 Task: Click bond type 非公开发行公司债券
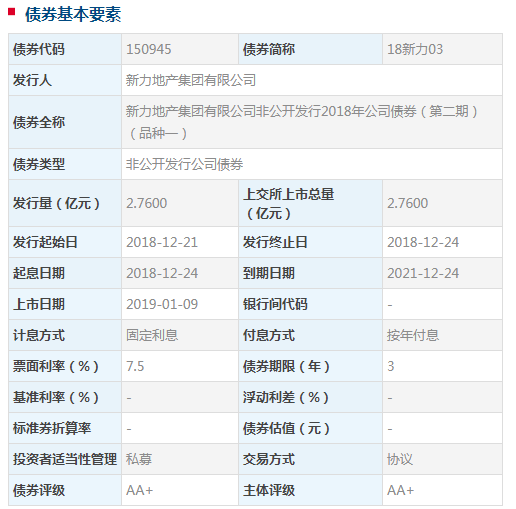point(184,164)
